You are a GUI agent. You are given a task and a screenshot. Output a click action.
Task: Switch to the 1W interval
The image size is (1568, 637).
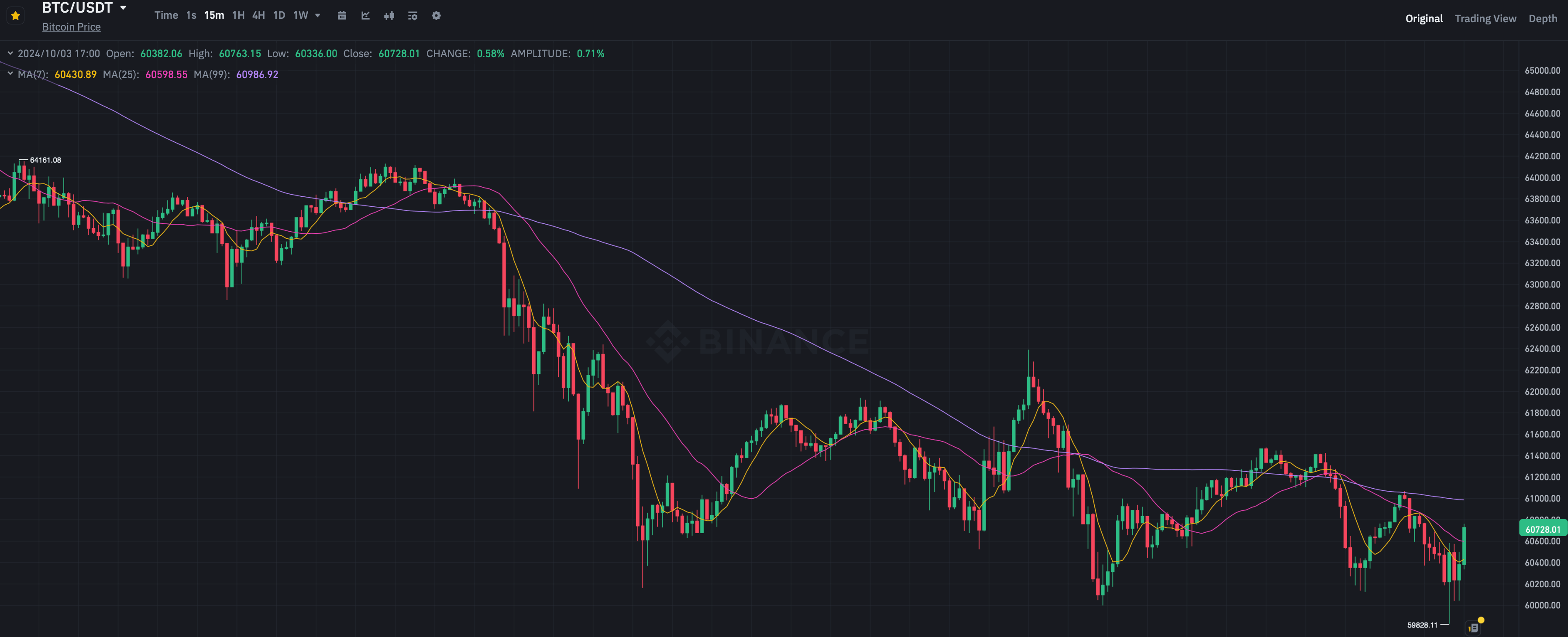pos(301,15)
